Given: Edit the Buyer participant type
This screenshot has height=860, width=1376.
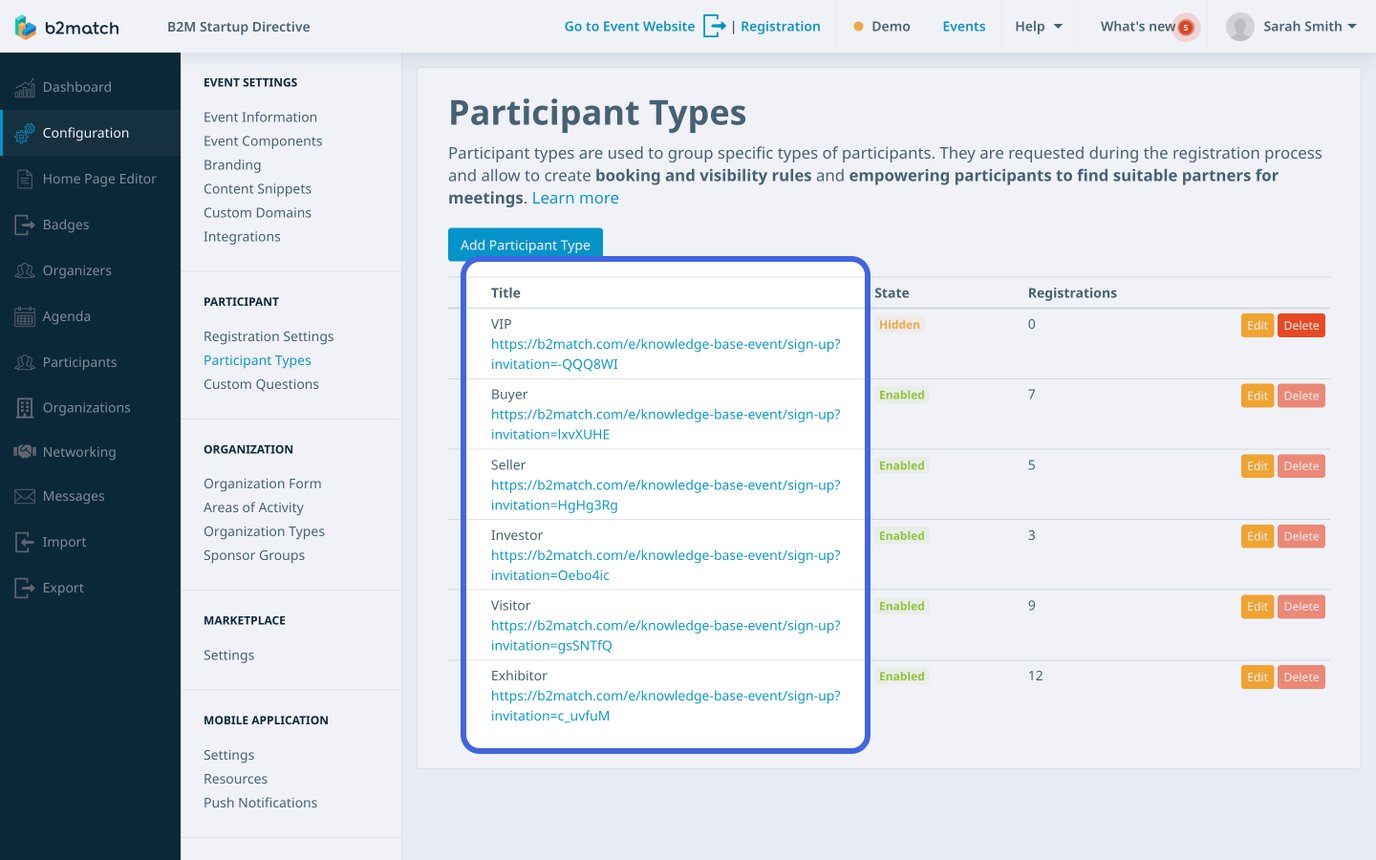Looking at the screenshot, I should (1257, 395).
